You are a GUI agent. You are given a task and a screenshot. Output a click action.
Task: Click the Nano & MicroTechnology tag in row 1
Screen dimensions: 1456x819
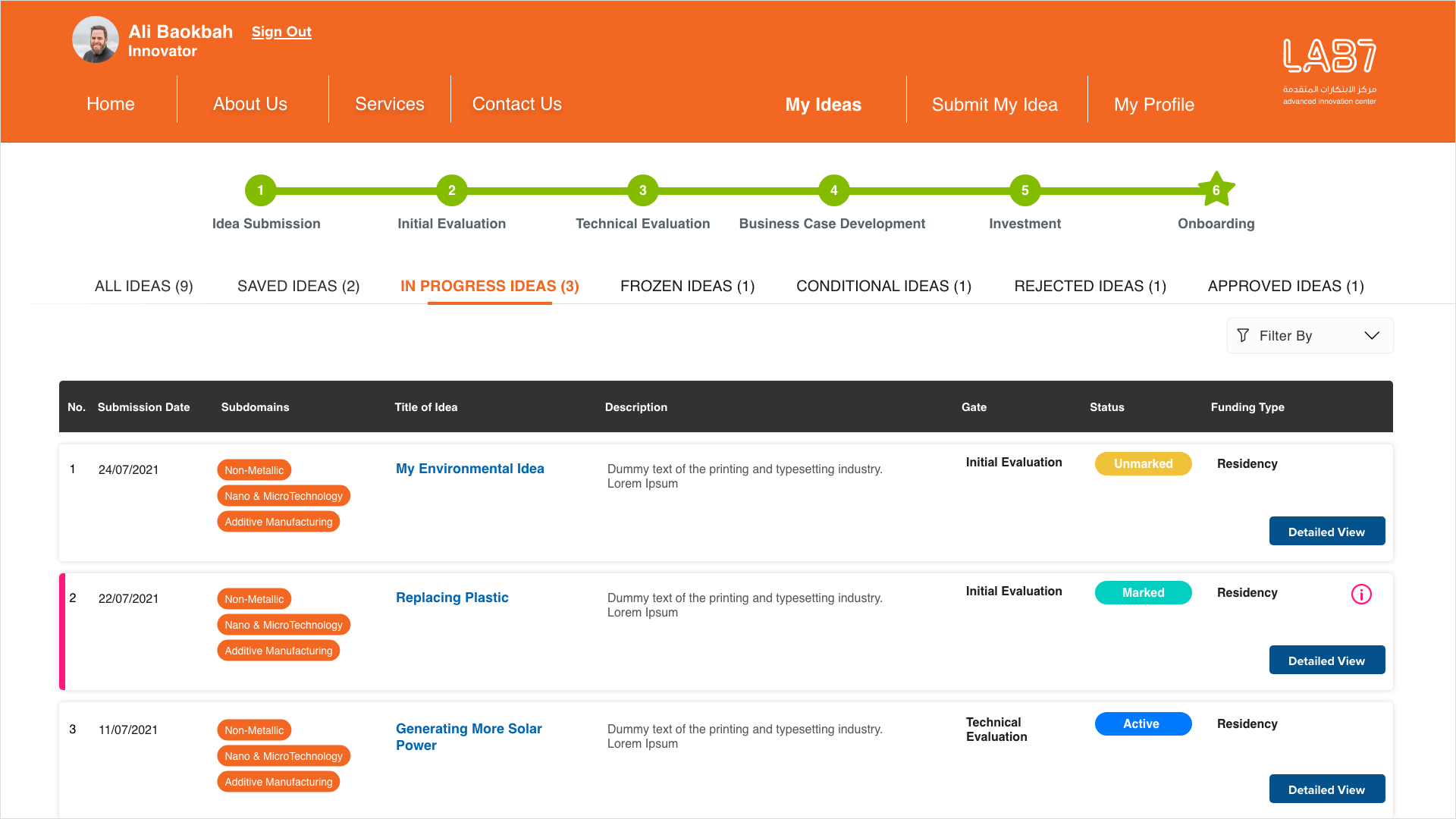tap(284, 496)
